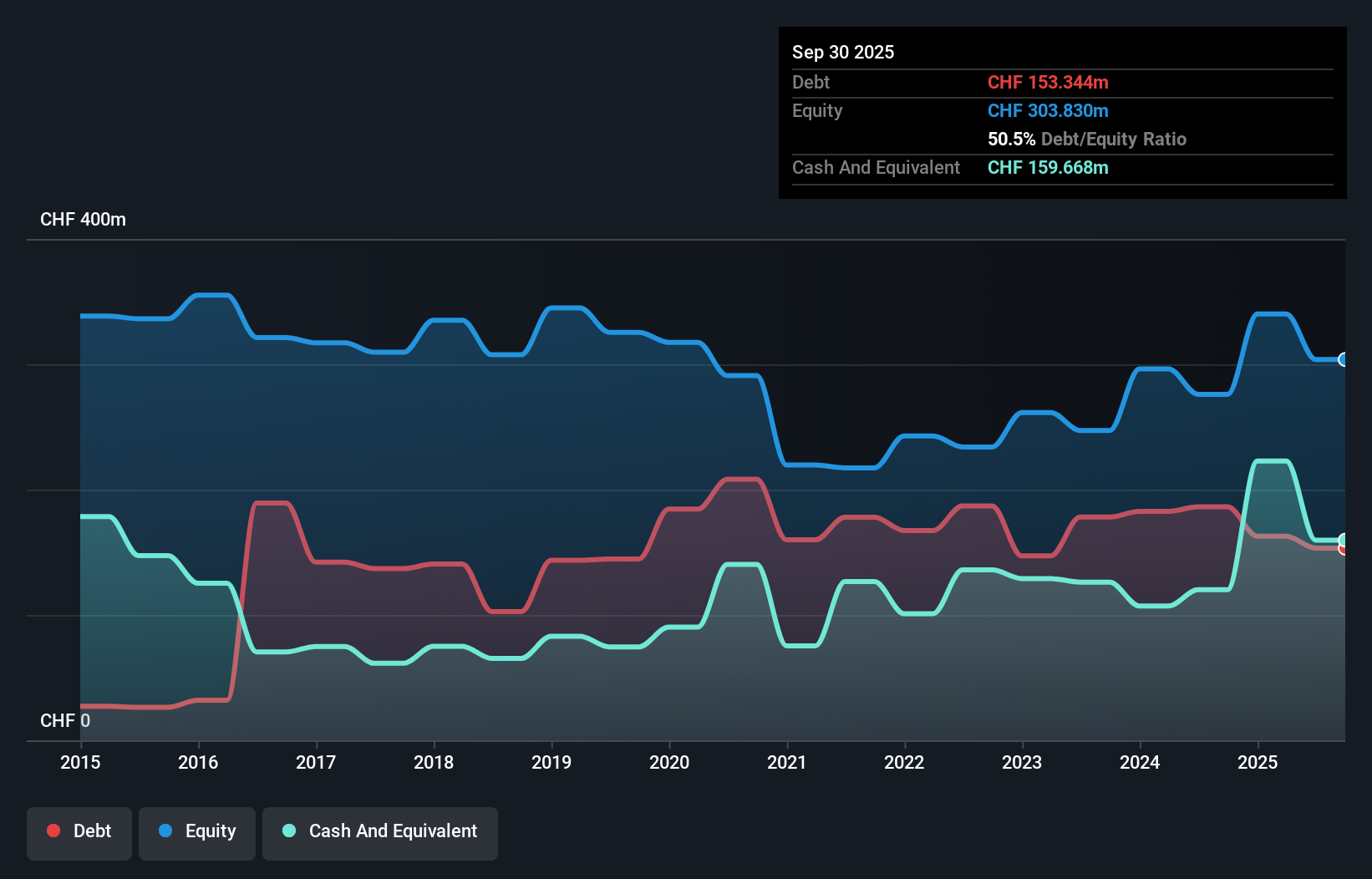Click the red Debt legend dot
Viewport: 1372px width, 879px height.
click(x=53, y=831)
